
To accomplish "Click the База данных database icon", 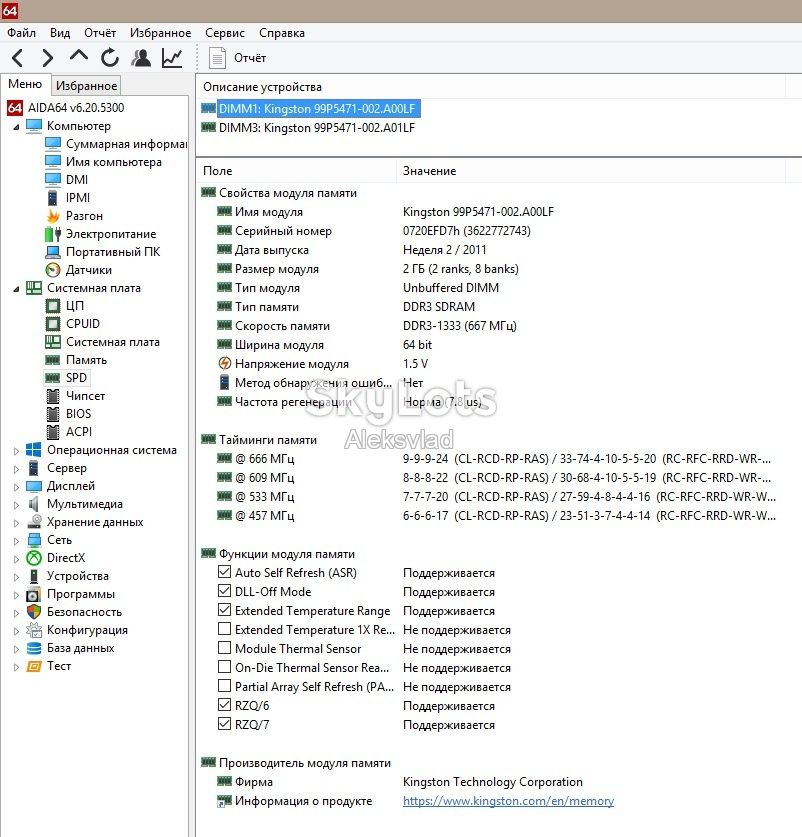I will [x=34, y=648].
